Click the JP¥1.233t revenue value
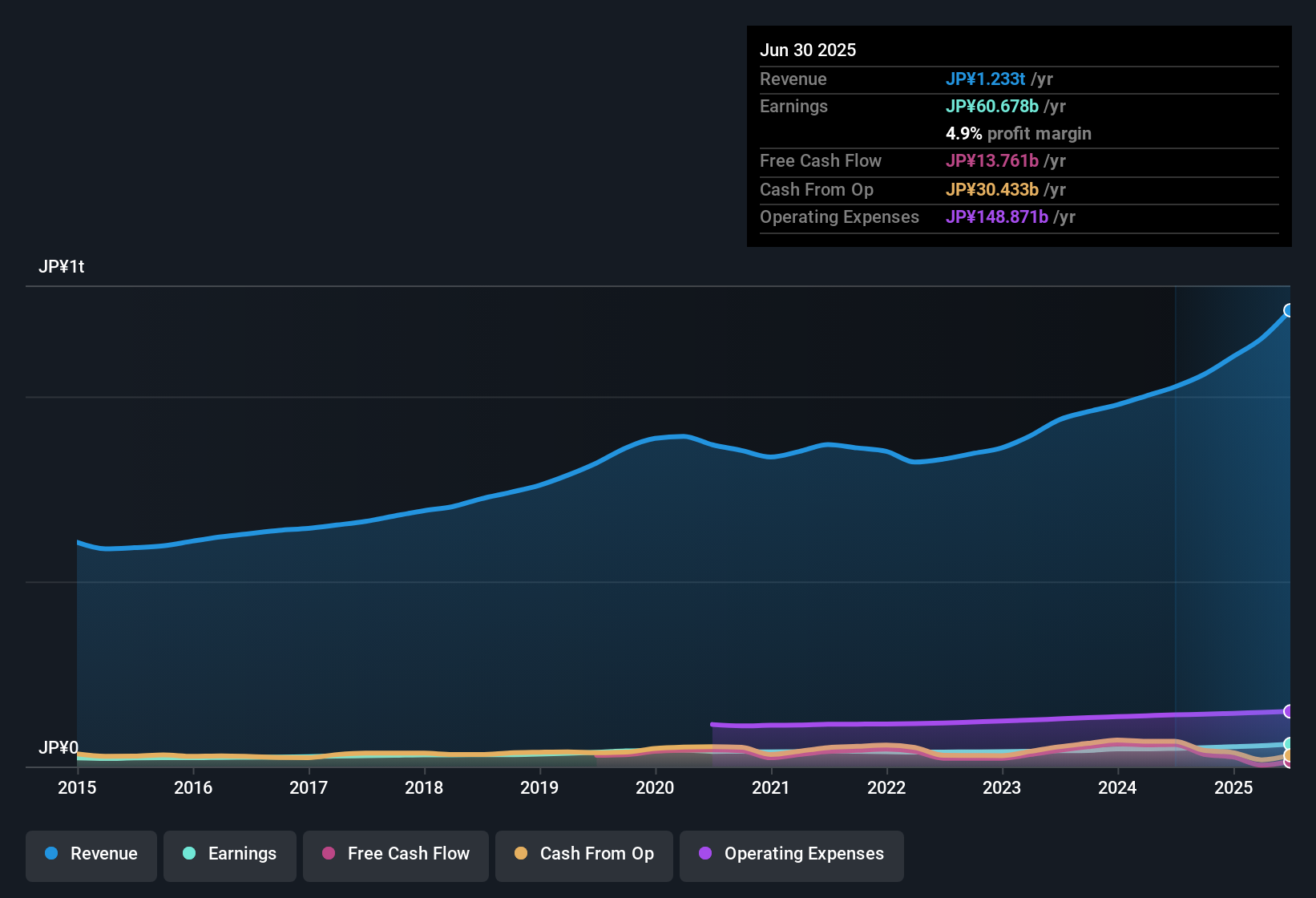 point(987,79)
